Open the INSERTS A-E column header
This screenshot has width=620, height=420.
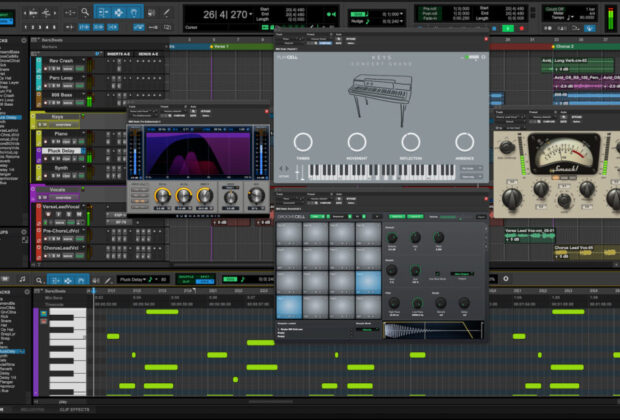click(x=119, y=54)
